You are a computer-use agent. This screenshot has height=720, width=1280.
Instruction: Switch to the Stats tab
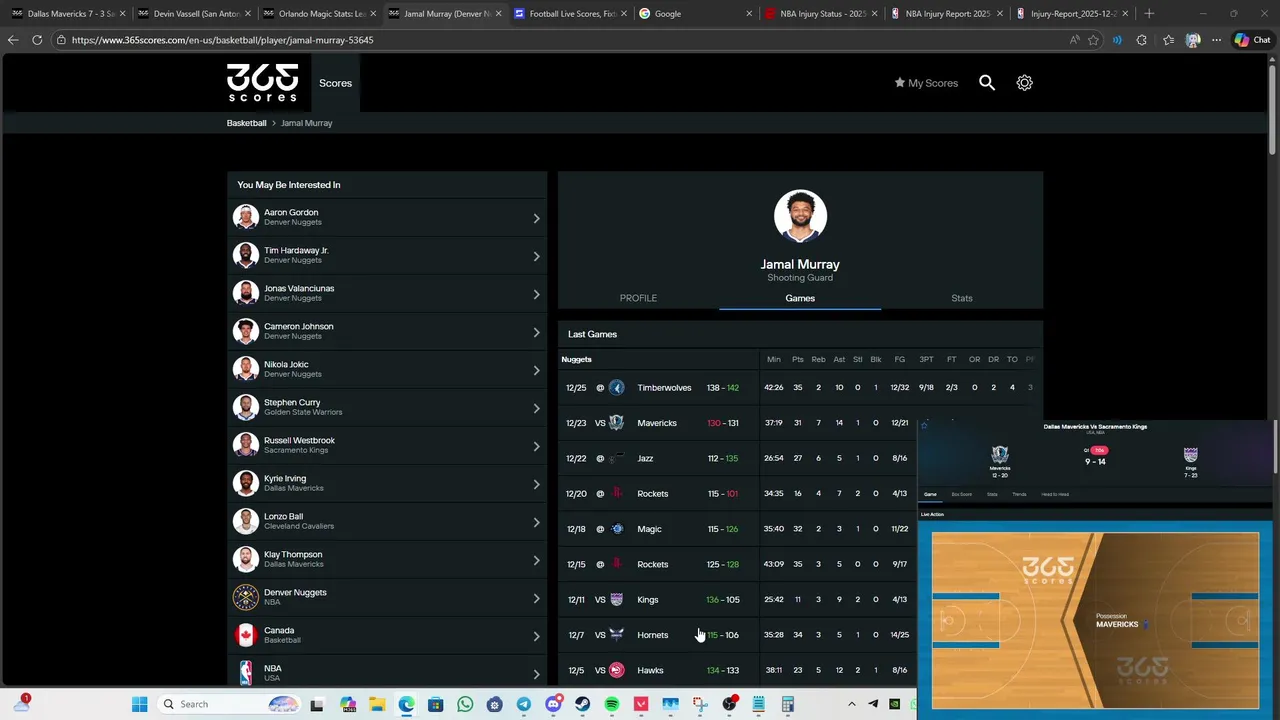[x=962, y=298]
